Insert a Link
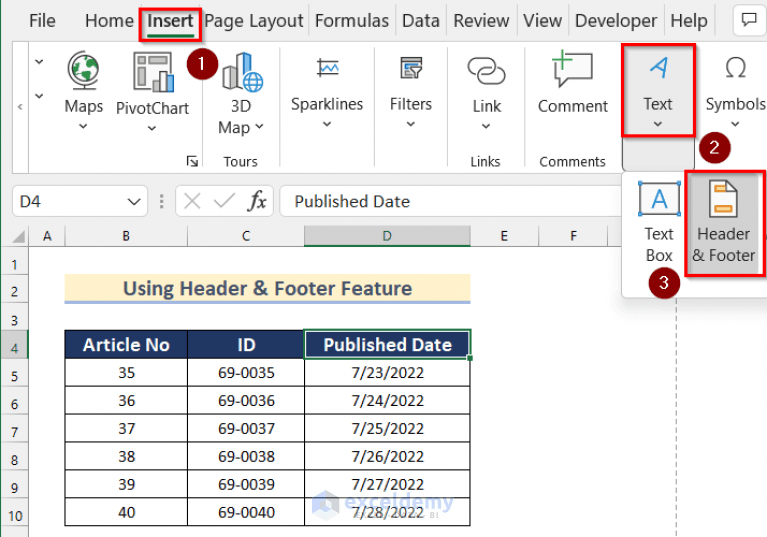Viewport: 767px width, 537px height. point(486,71)
